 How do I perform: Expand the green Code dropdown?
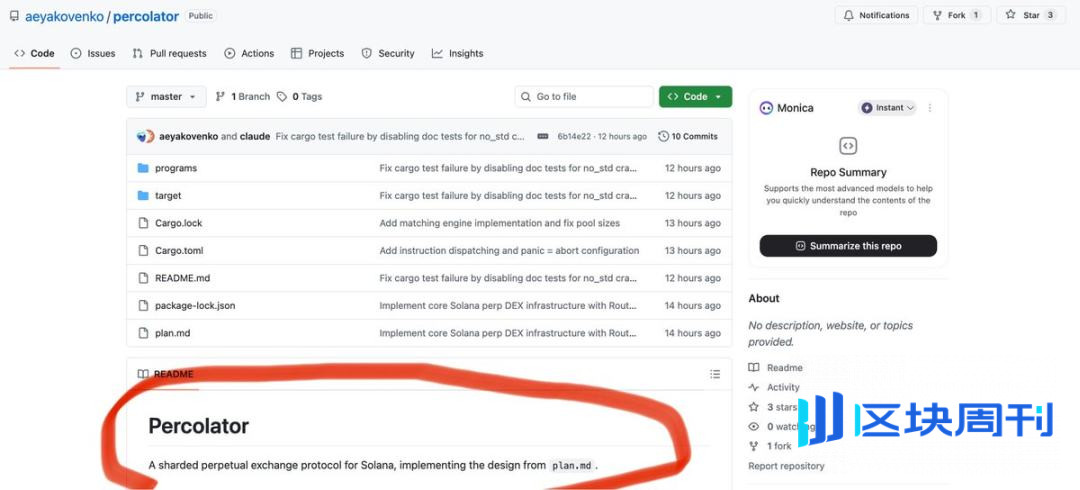tap(695, 97)
